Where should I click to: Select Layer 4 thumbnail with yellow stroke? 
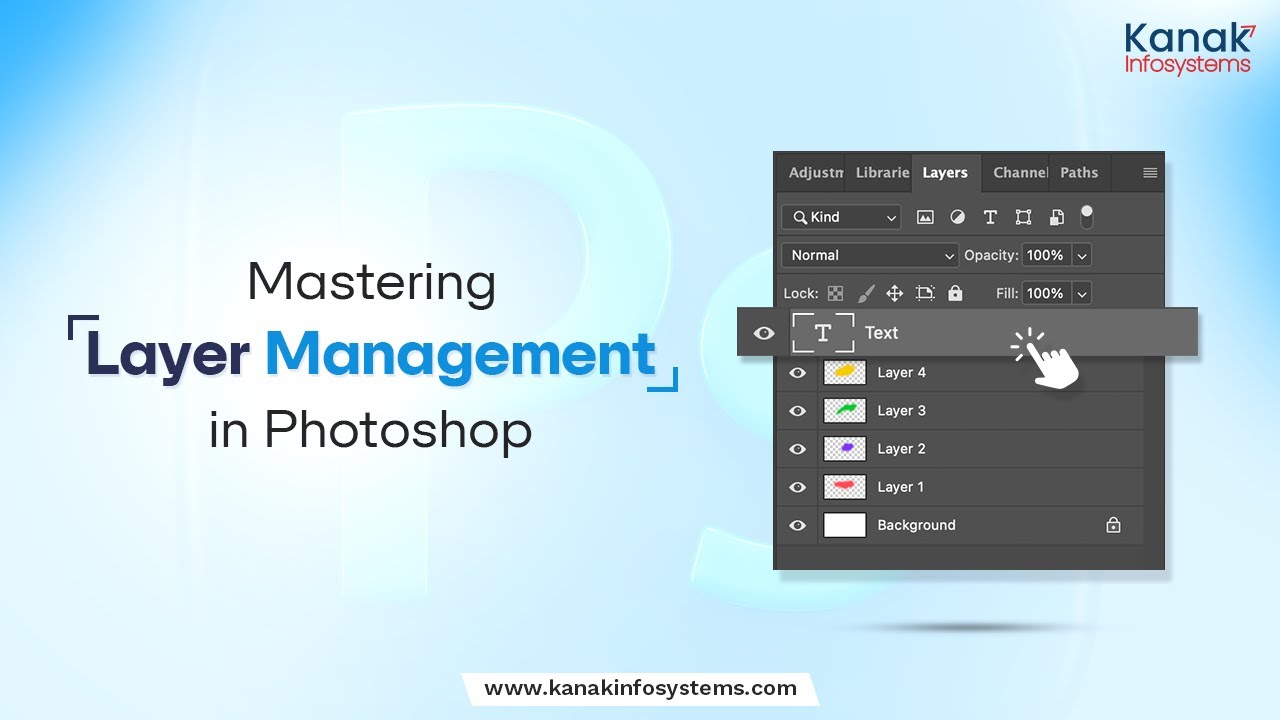(845, 373)
